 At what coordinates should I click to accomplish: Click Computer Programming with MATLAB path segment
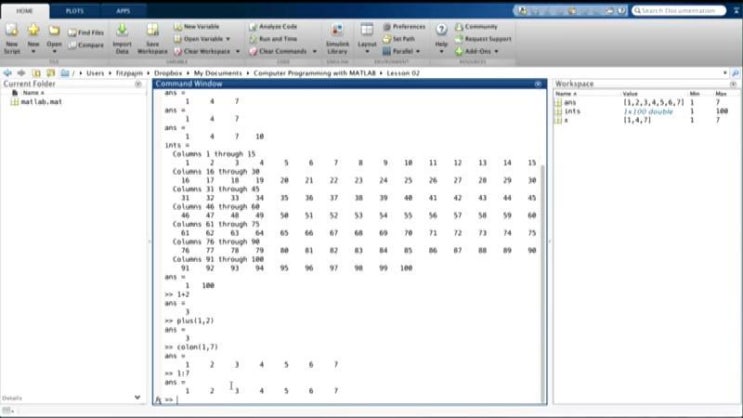pos(315,73)
